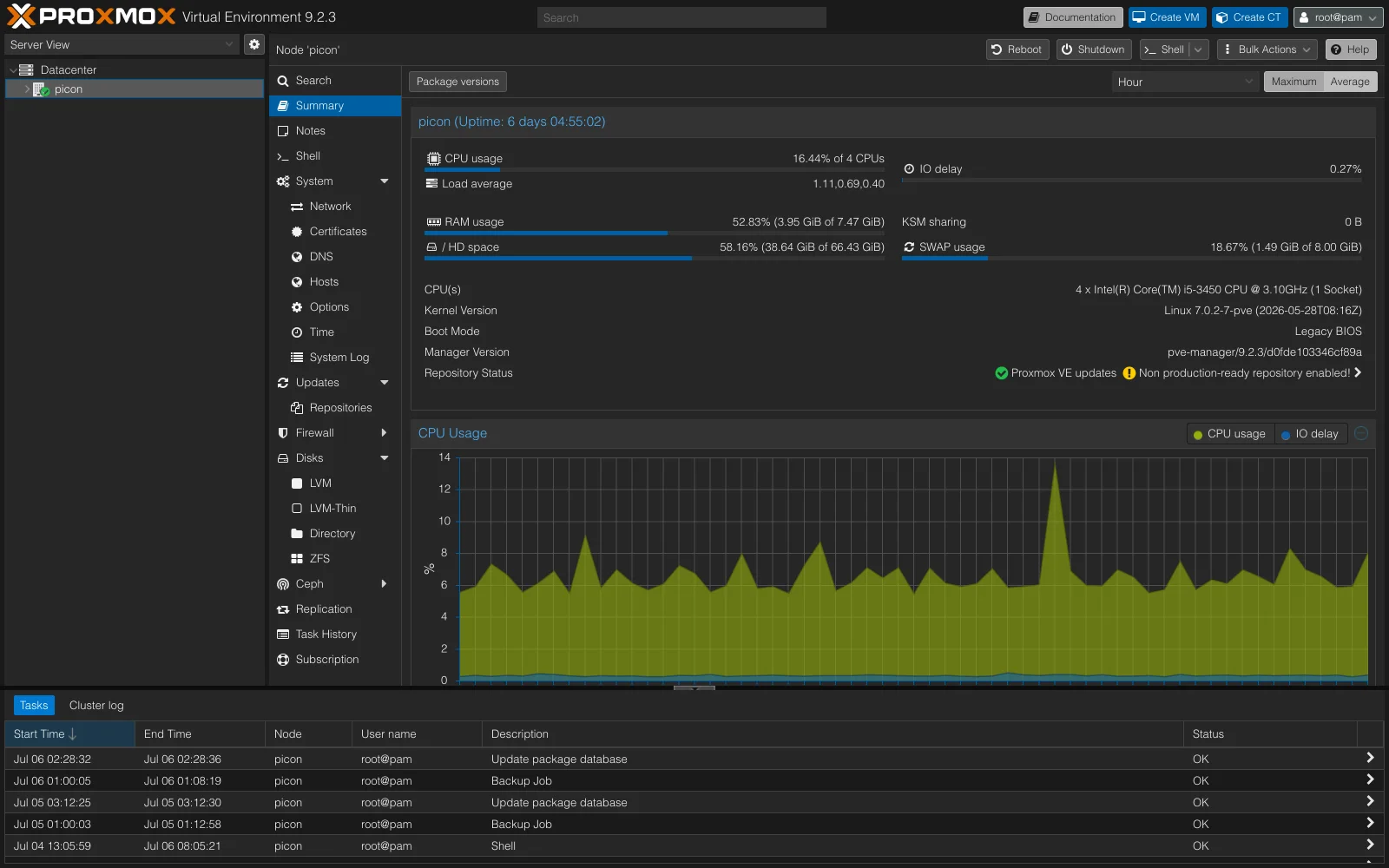This screenshot has width=1389, height=868.
Task: Switch to the Cluster log tab
Action: coord(96,706)
